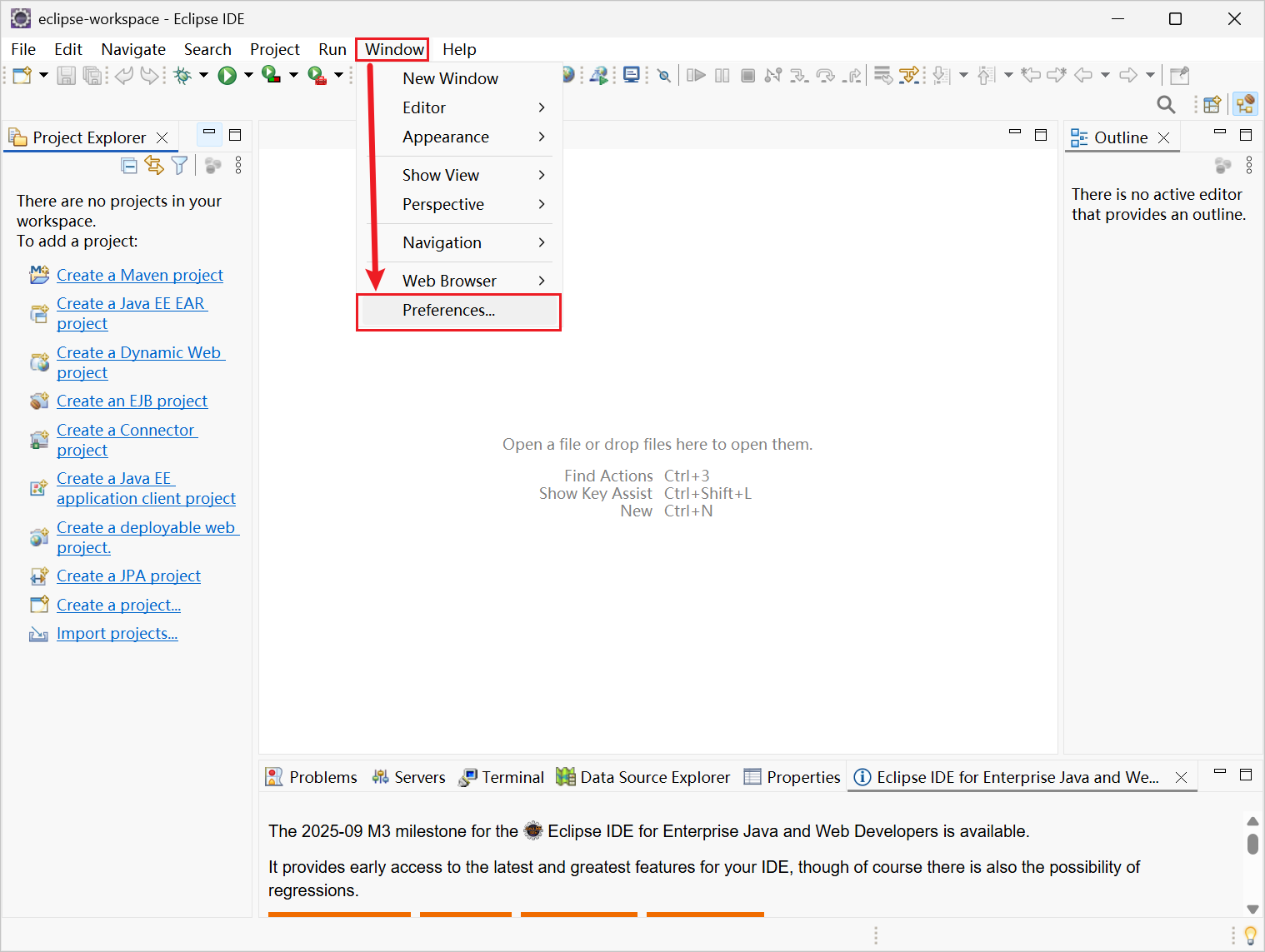Screen dimensions: 1265x952
Task: Click the Redo toolbar icon
Action: [150, 76]
